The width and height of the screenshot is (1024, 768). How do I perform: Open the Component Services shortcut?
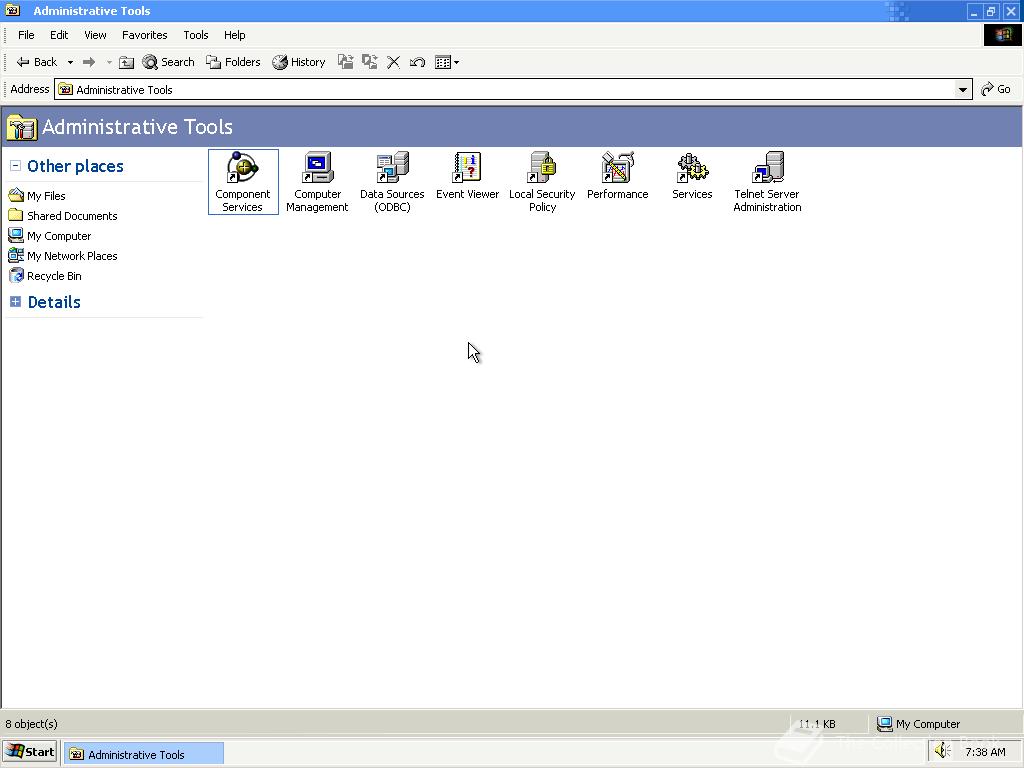(243, 182)
